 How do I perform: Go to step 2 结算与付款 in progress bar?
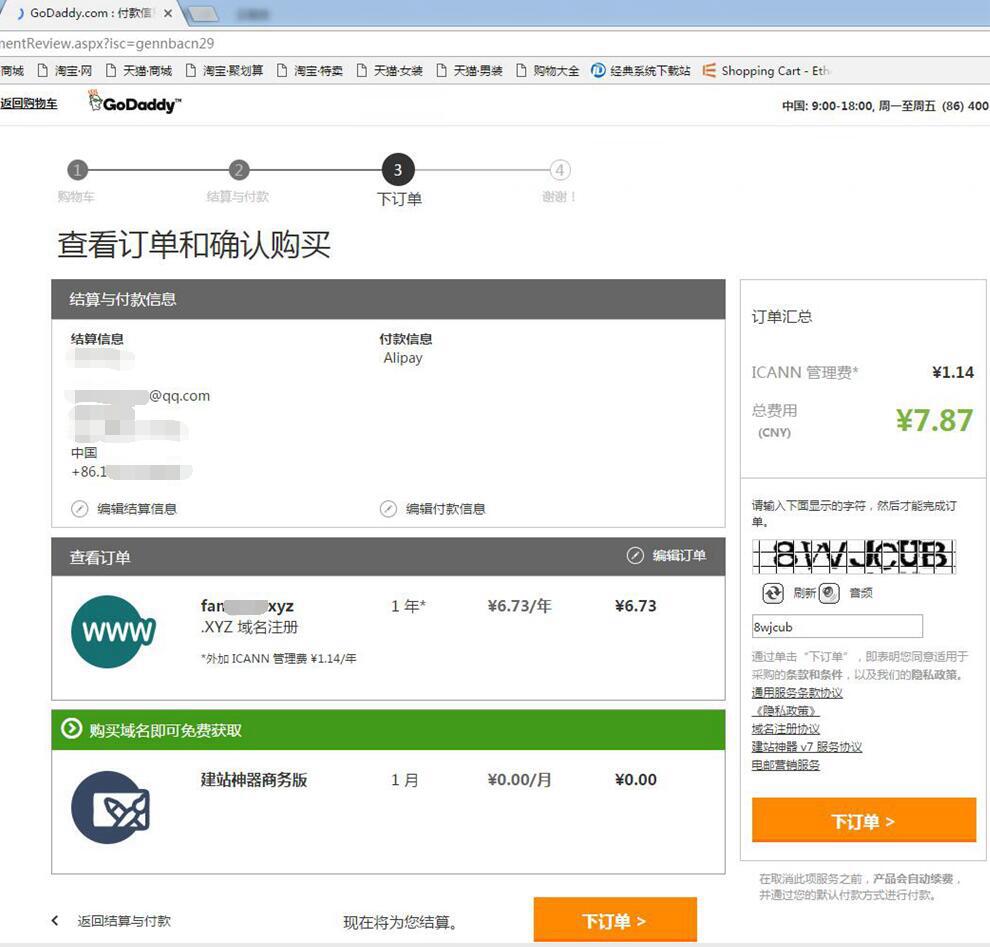pyautogui.click(x=238, y=170)
